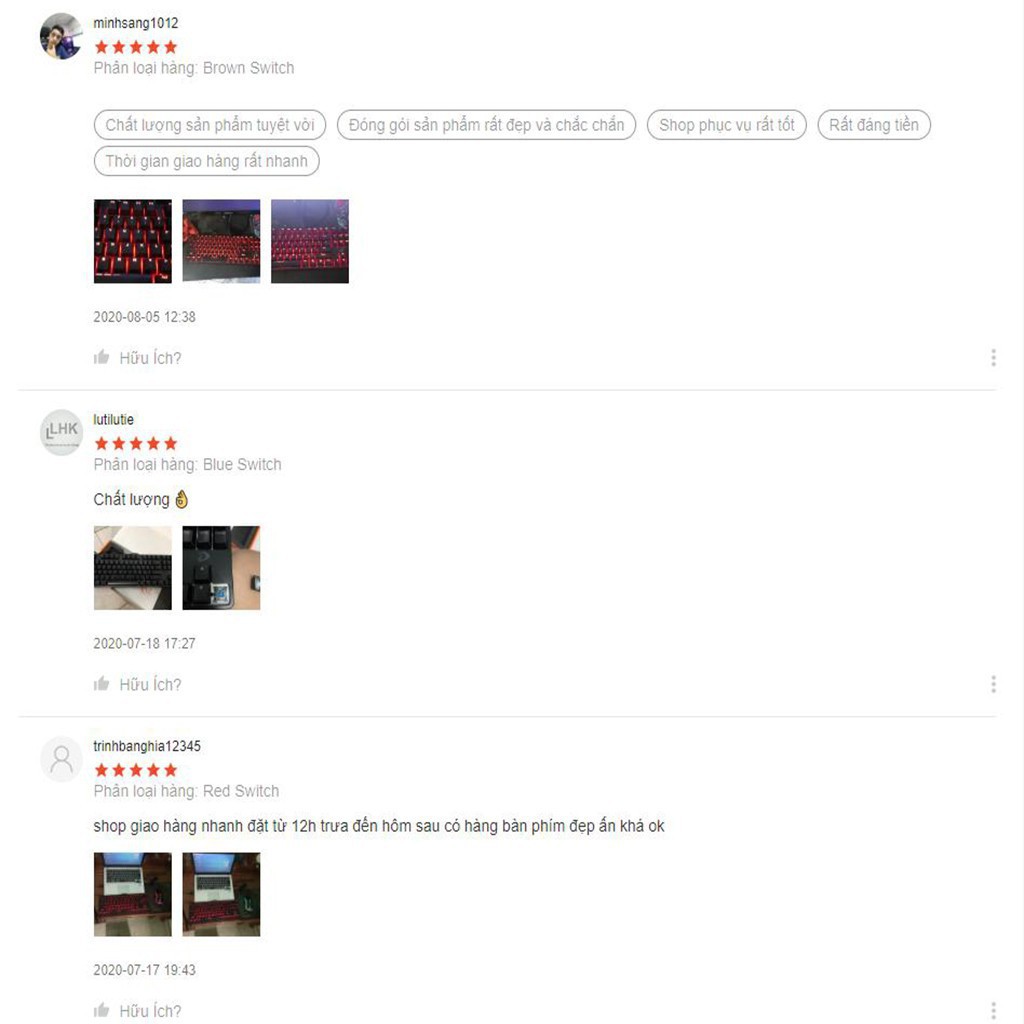
Task: Click the thumbs-up icon under lutilutie's review
Action: [x=101, y=683]
